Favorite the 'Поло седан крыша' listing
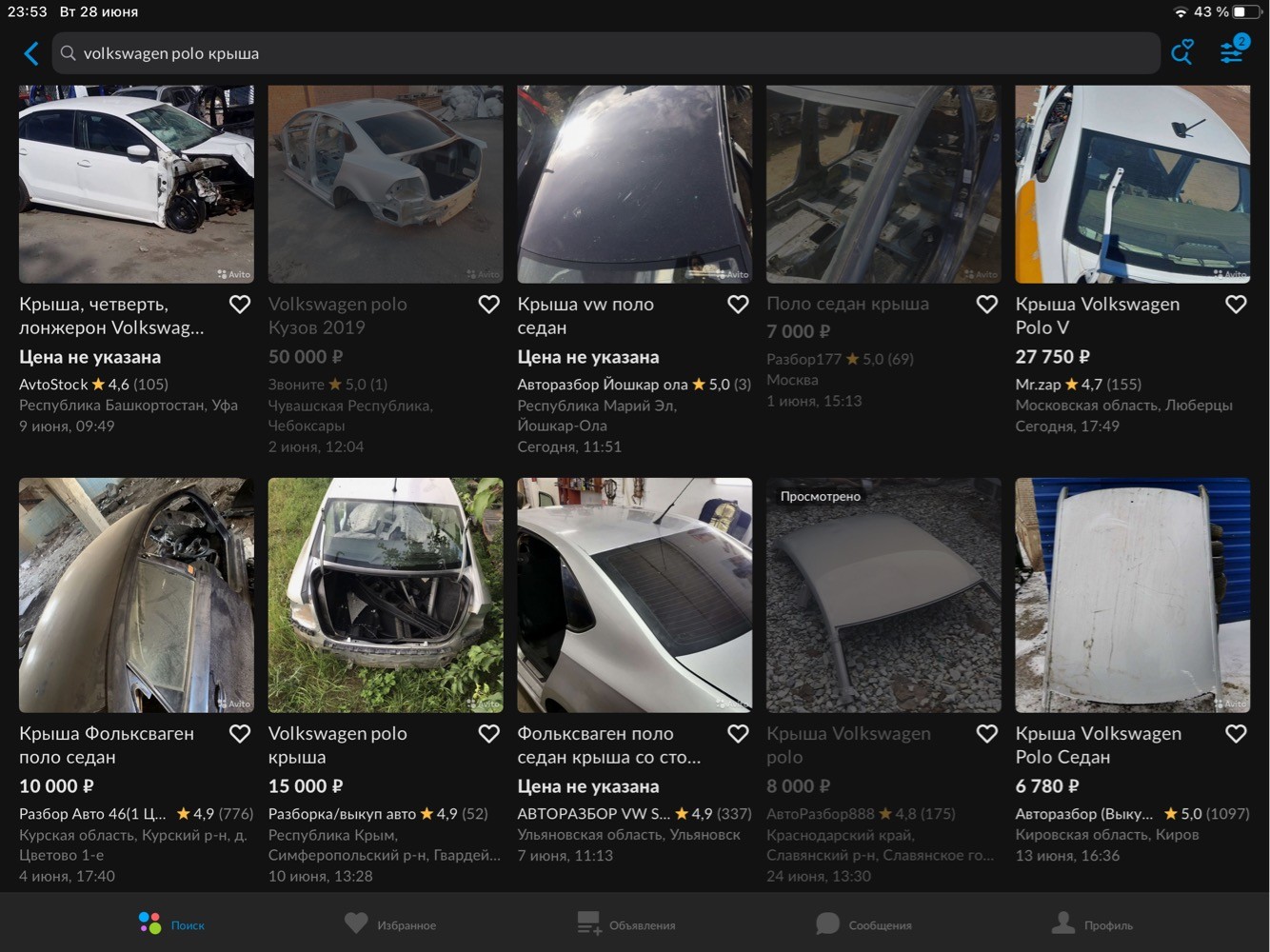Viewport: 1270px width, 952px height. pos(987,305)
